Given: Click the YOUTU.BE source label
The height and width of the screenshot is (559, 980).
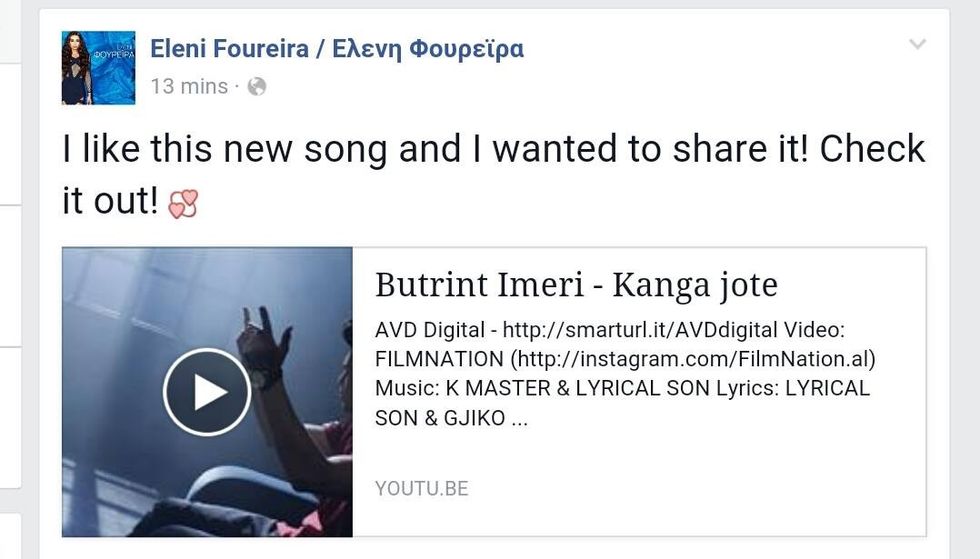Looking at the screenshot, I should pos(421,489).
